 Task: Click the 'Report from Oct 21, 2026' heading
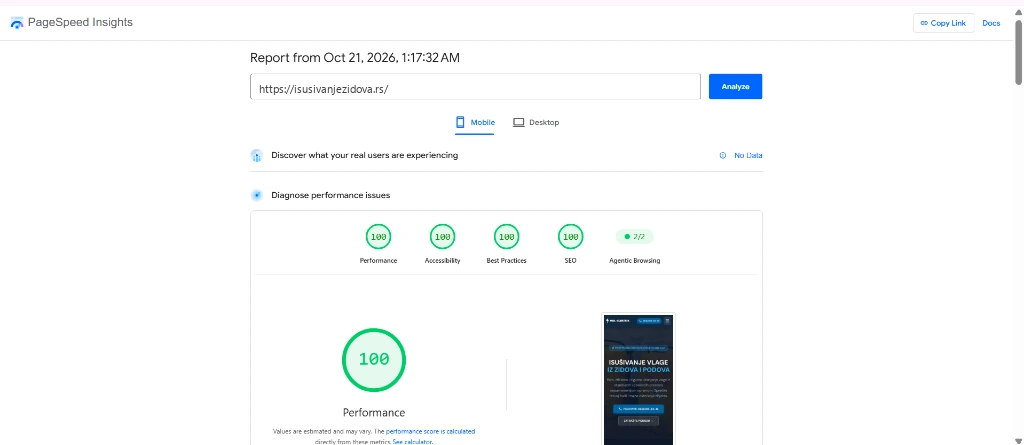[x=355, y=58]
